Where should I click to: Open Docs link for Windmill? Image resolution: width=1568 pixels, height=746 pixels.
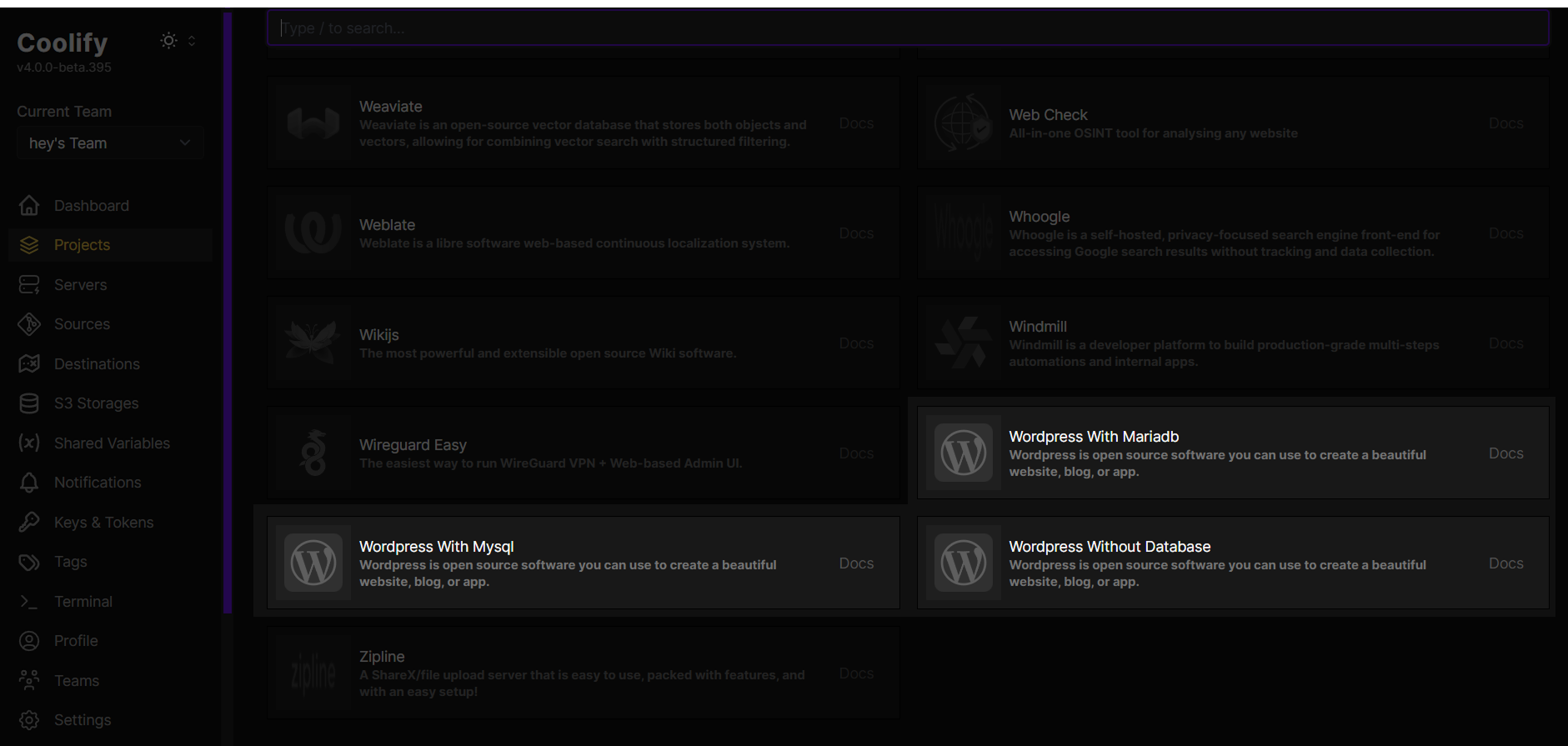(x=1506, y=343)
